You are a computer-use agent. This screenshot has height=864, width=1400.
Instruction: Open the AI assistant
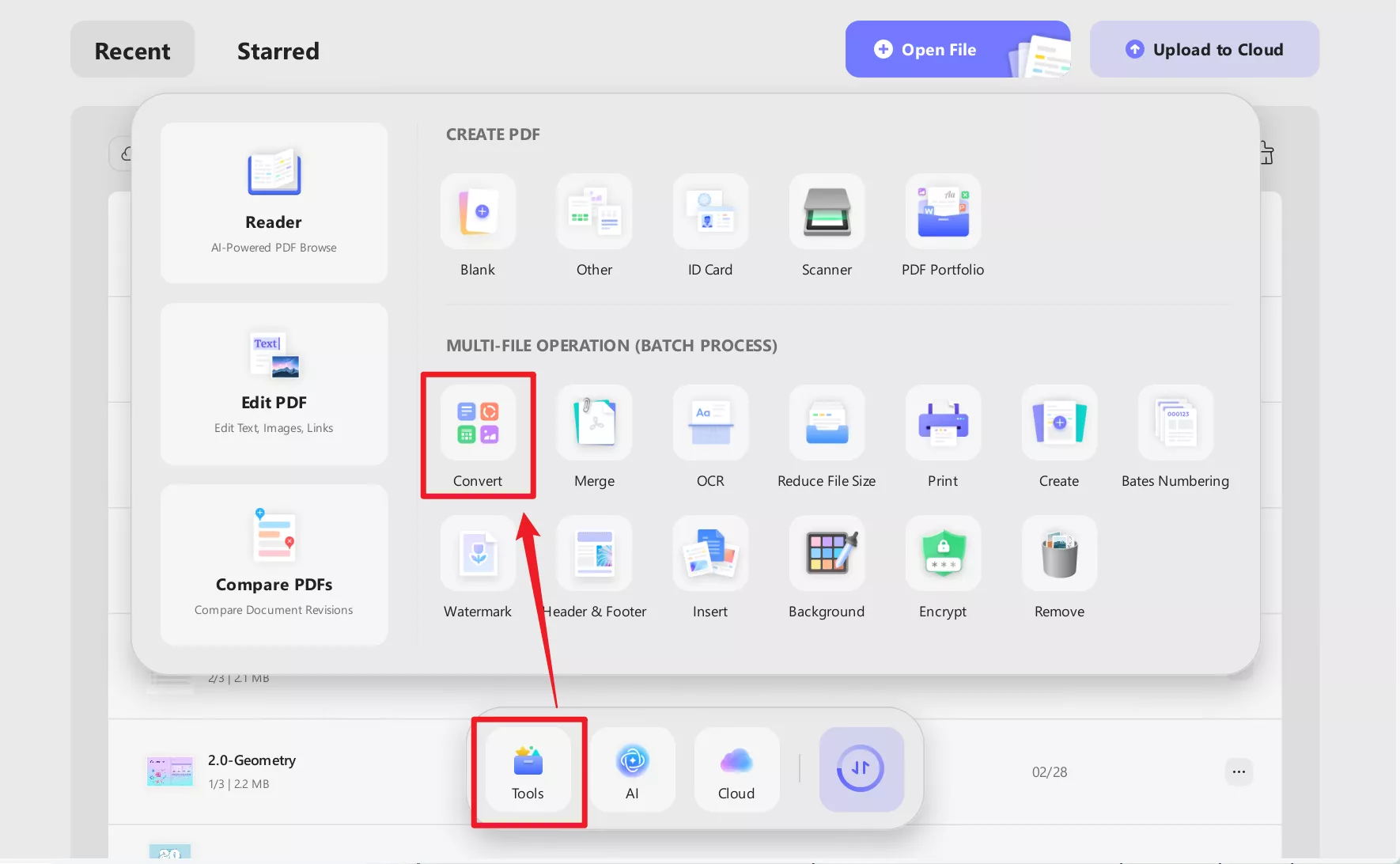pyautogui.click(x=632, y=770)
